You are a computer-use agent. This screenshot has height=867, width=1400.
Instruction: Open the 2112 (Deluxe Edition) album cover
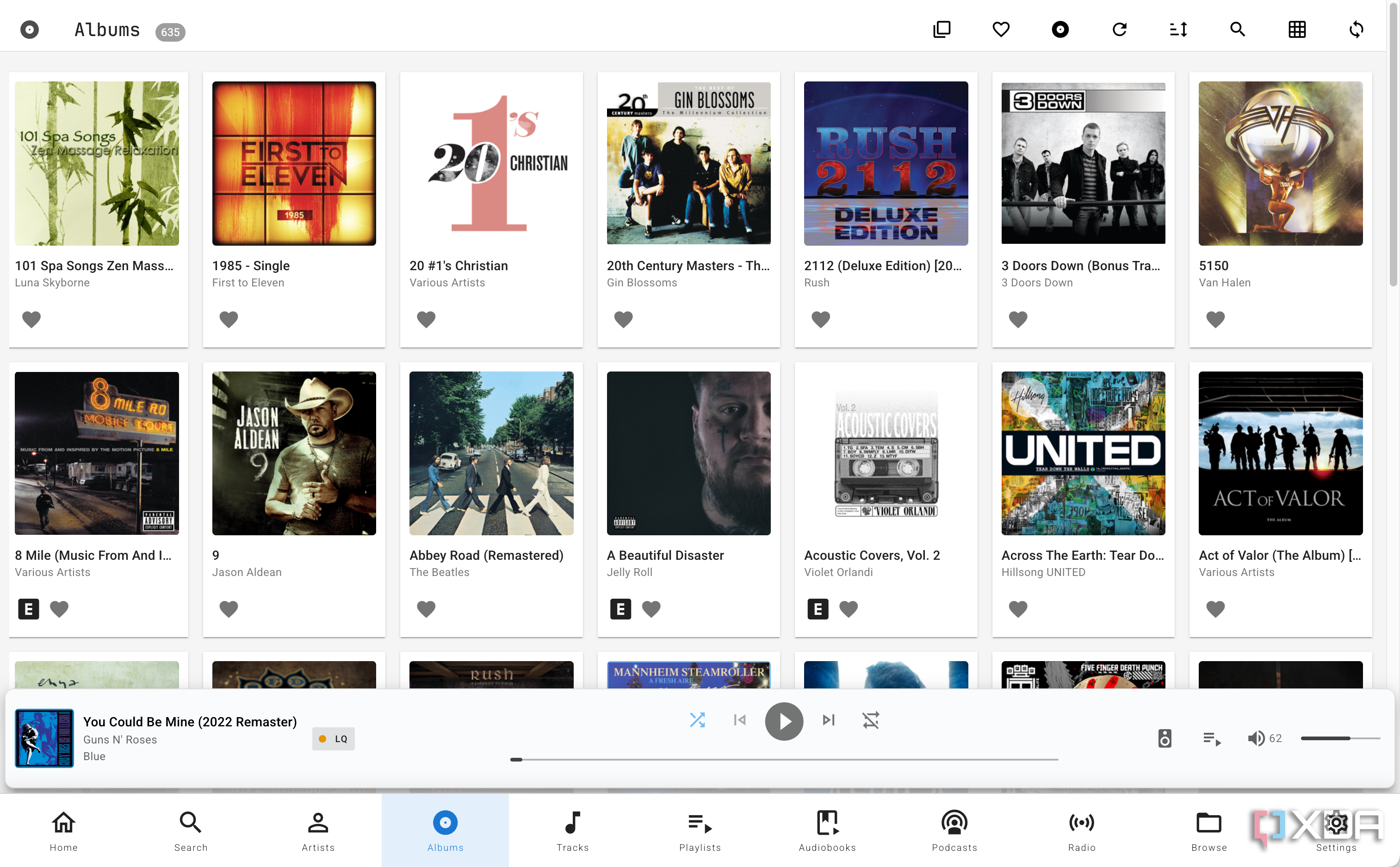886,163
